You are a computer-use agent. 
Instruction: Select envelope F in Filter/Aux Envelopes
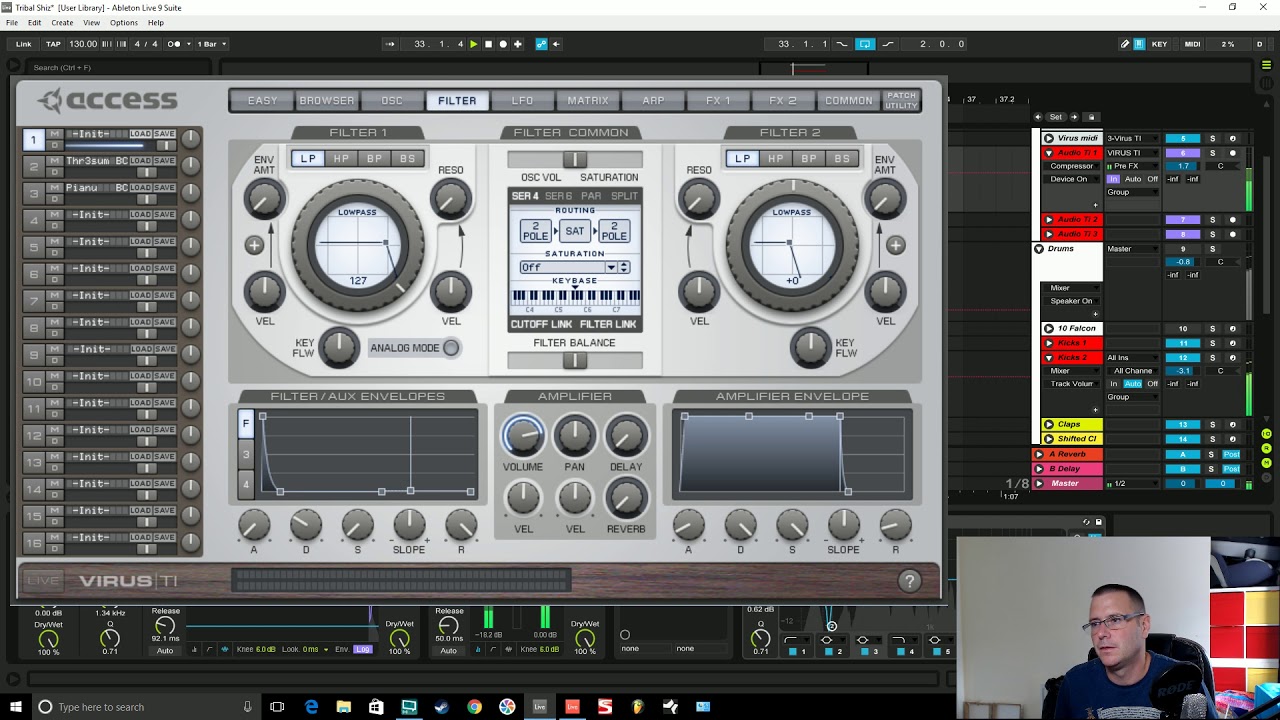pyautogui.click(x=246, y=424)
